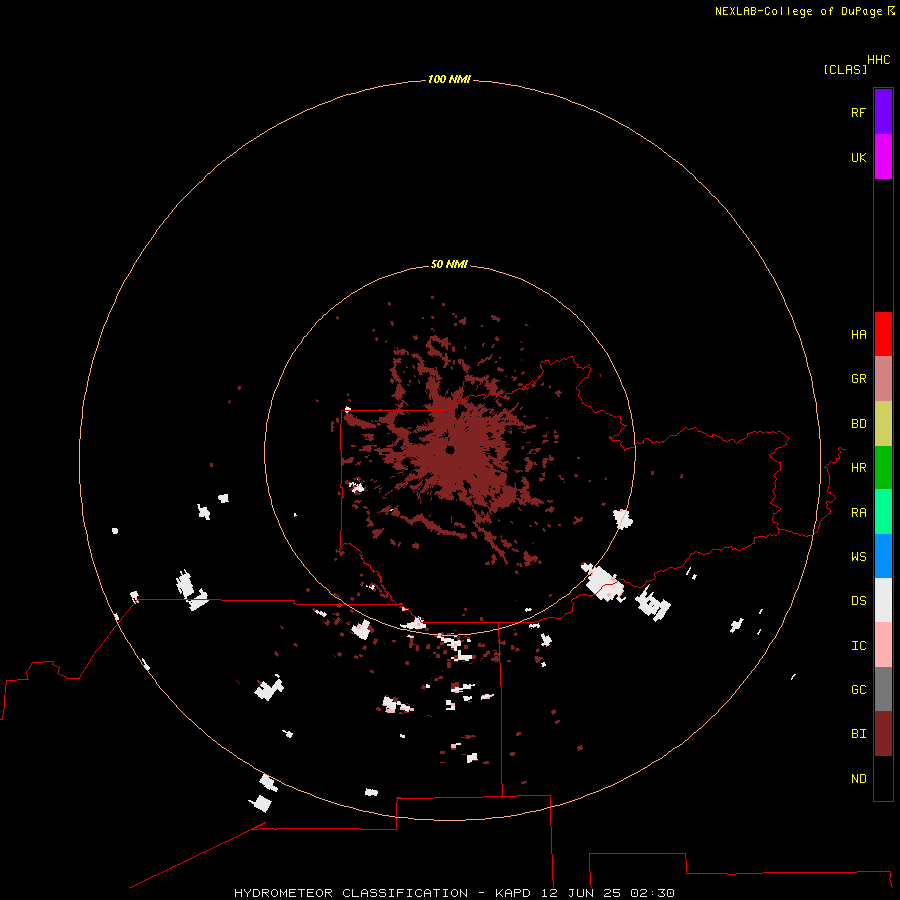This screenshot has width=900, height=900.
Task: Select the BI legend label
Action: pos(858,734)
